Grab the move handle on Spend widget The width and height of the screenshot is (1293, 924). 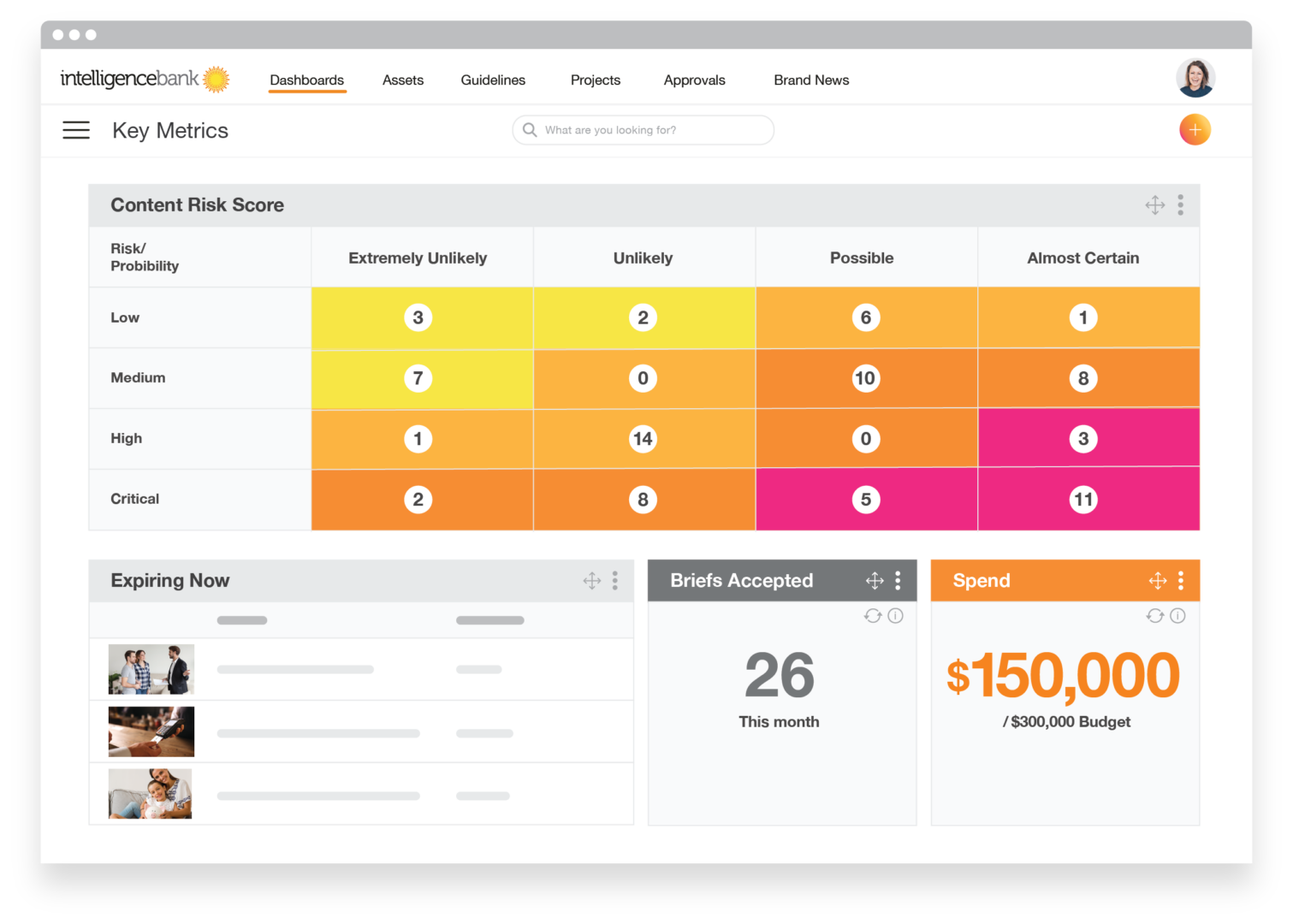(x=1158, y=581)
